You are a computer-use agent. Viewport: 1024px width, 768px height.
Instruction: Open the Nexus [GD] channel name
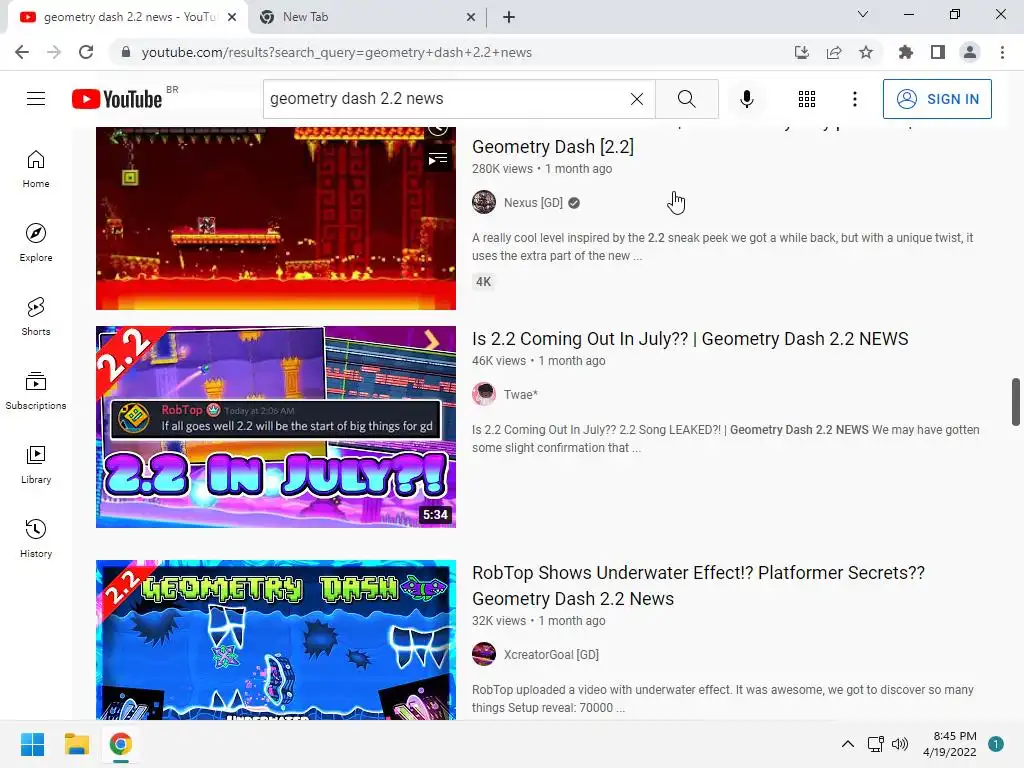click(533, 202)
